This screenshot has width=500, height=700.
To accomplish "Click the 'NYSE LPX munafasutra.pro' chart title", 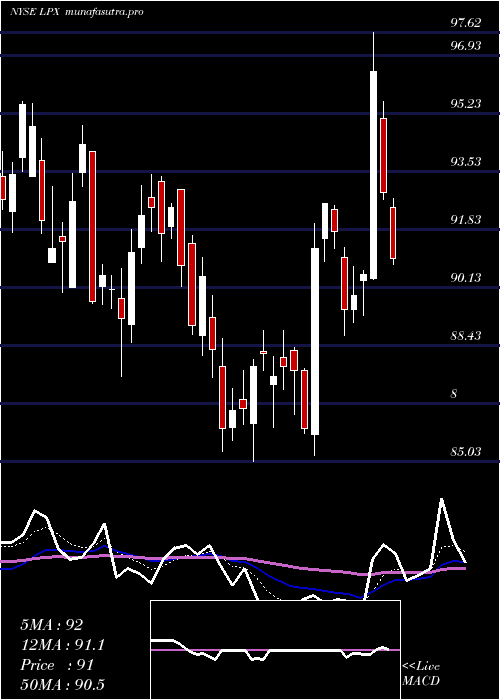I will click(x=77, y=12).
